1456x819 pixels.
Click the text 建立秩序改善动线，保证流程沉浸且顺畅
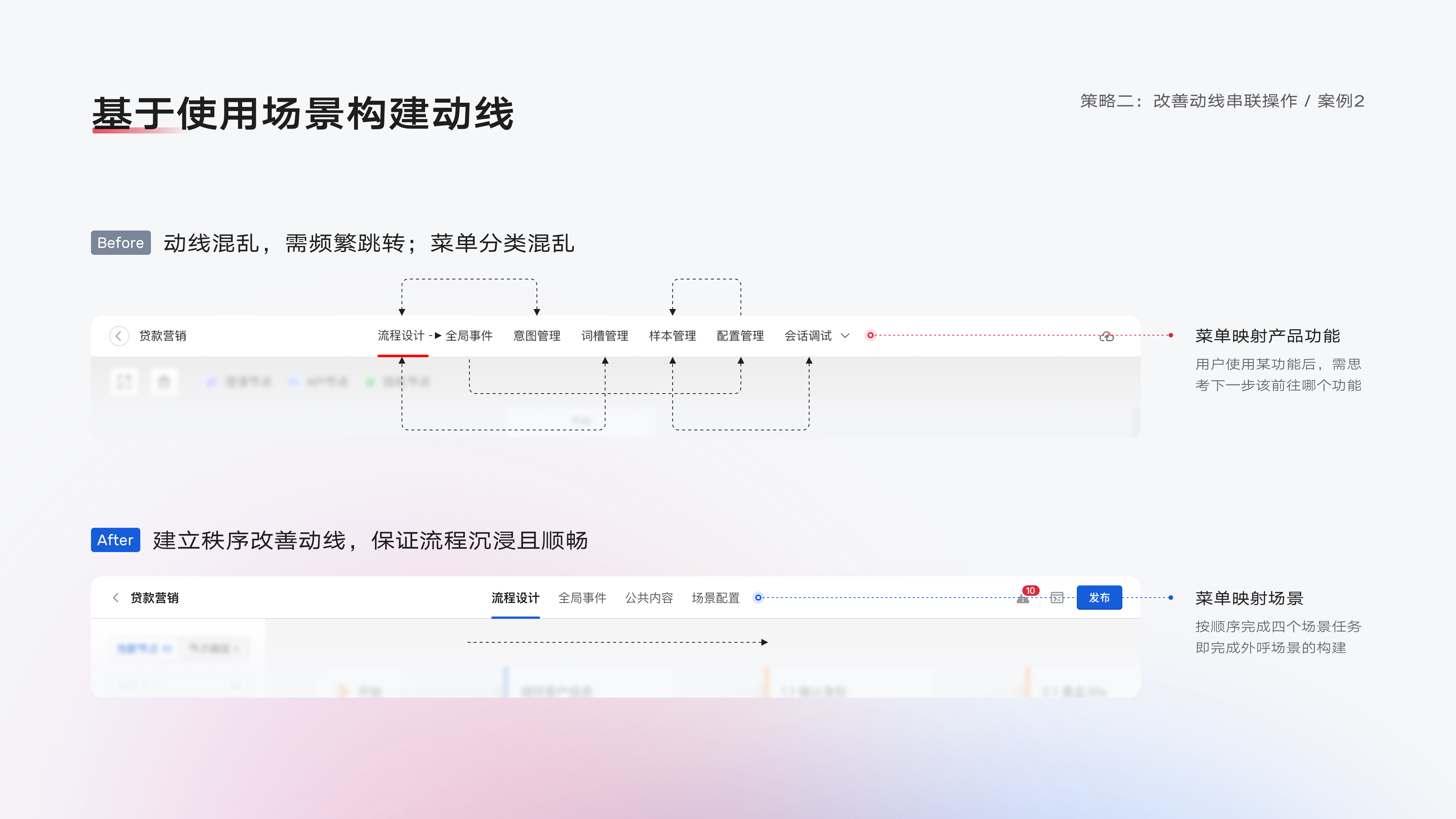[x=371, y=541]
